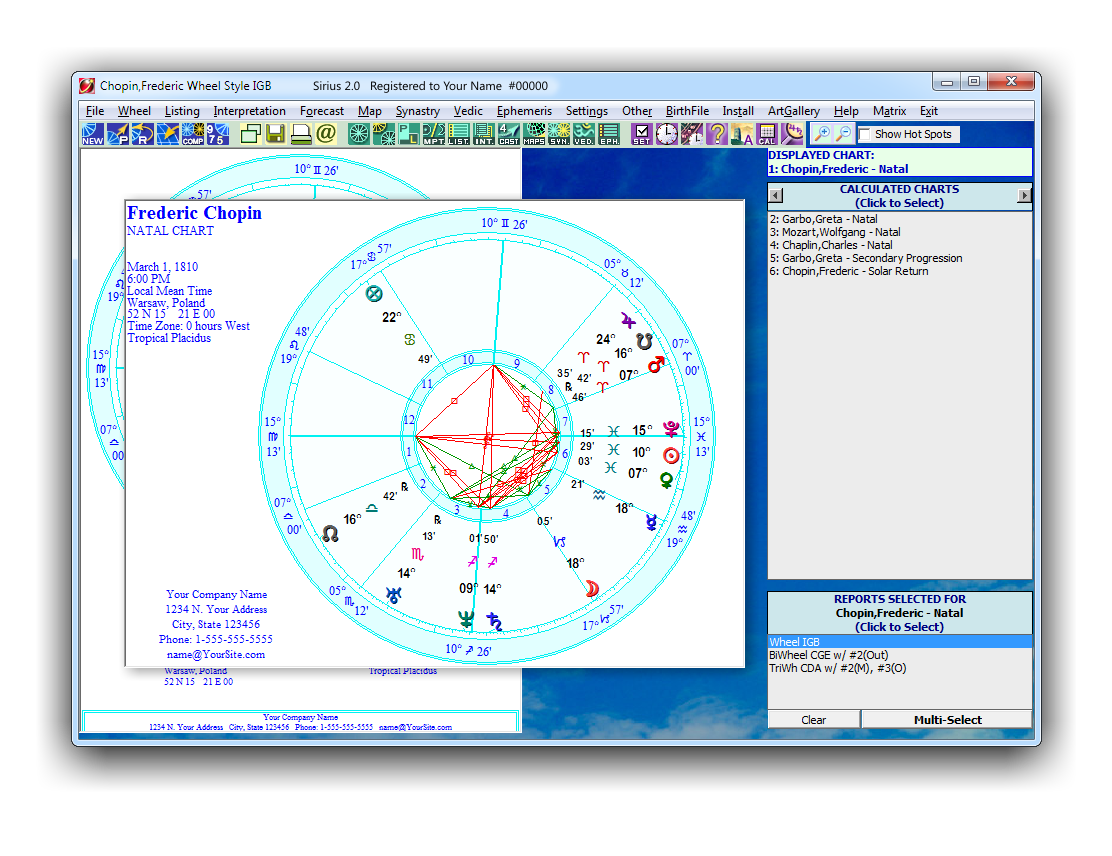This screenshot has width=1112, height=856.
Task: Open the SET settings icon
Action: click(x=642, y=134)
